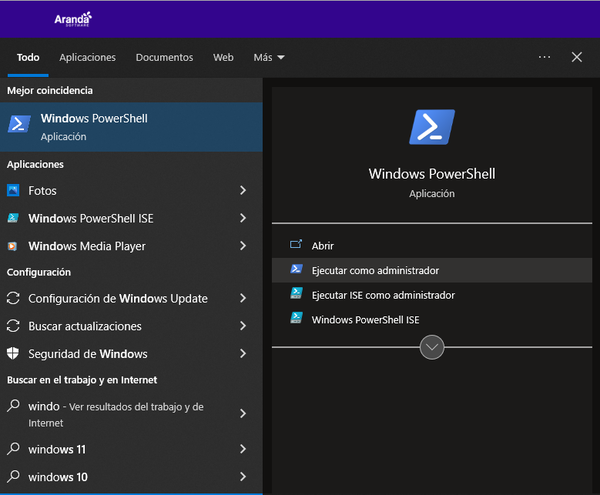The width and height of the screenshot is (600, 495).
Task: Click the ISE icon in preview action list
Action: click(x=296, y=318)
